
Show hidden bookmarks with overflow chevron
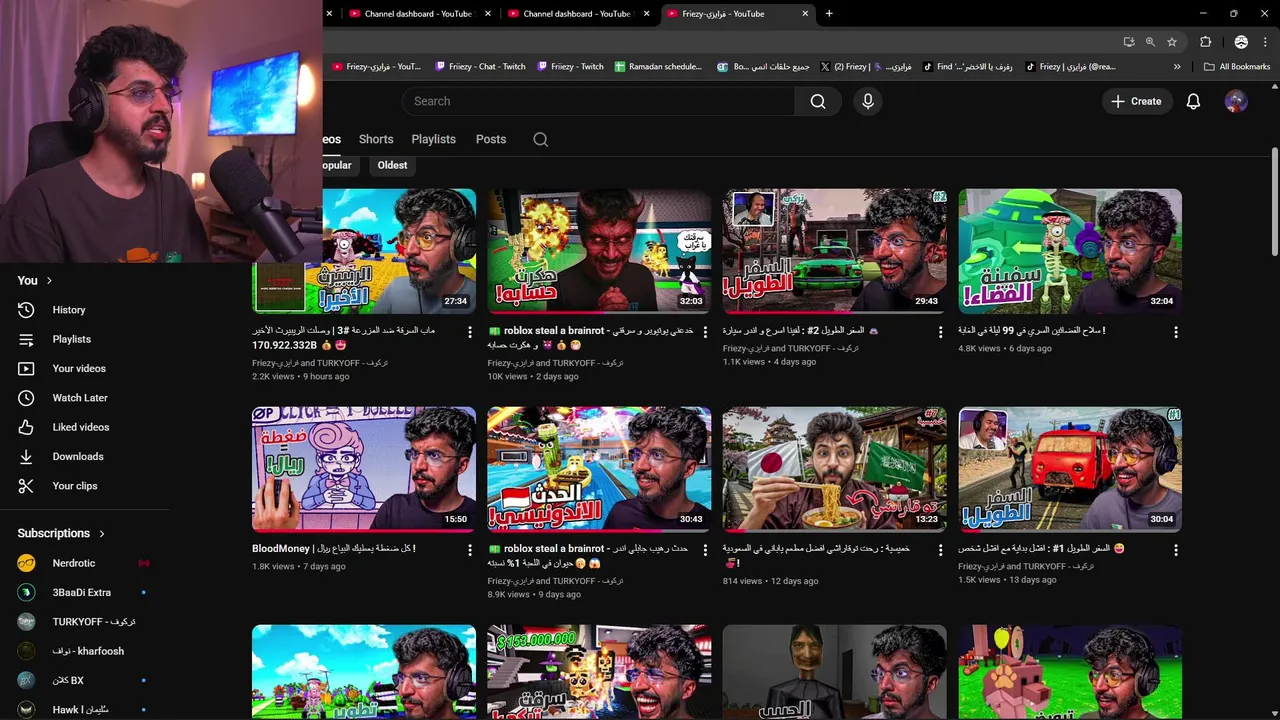[x=1177, y=67]
